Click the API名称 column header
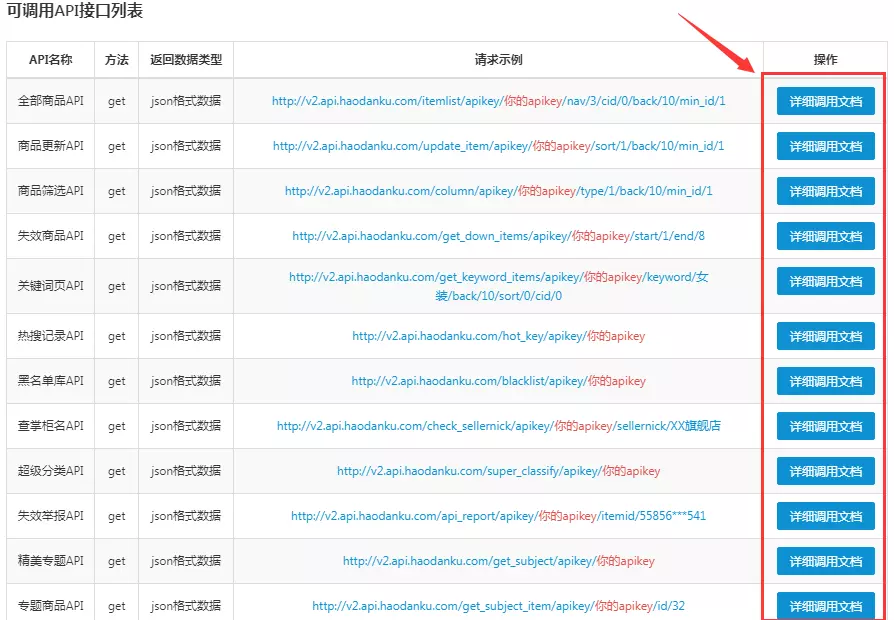 [51, 59]
